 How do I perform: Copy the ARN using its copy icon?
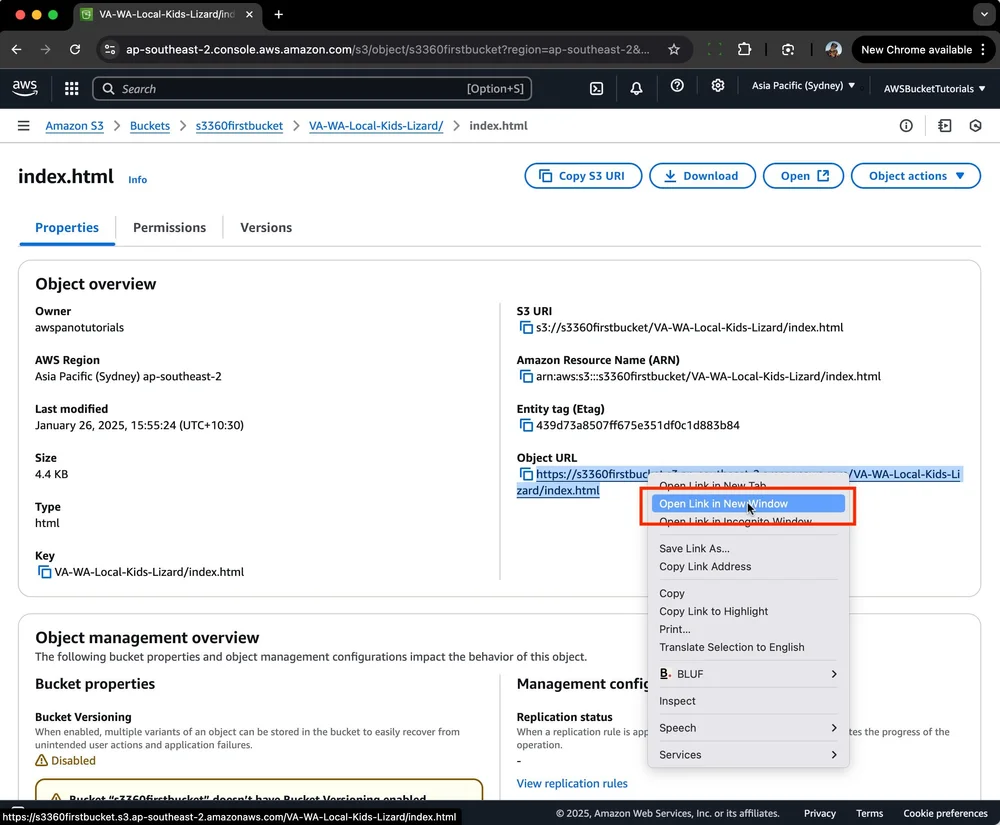[x=526, y=377]
